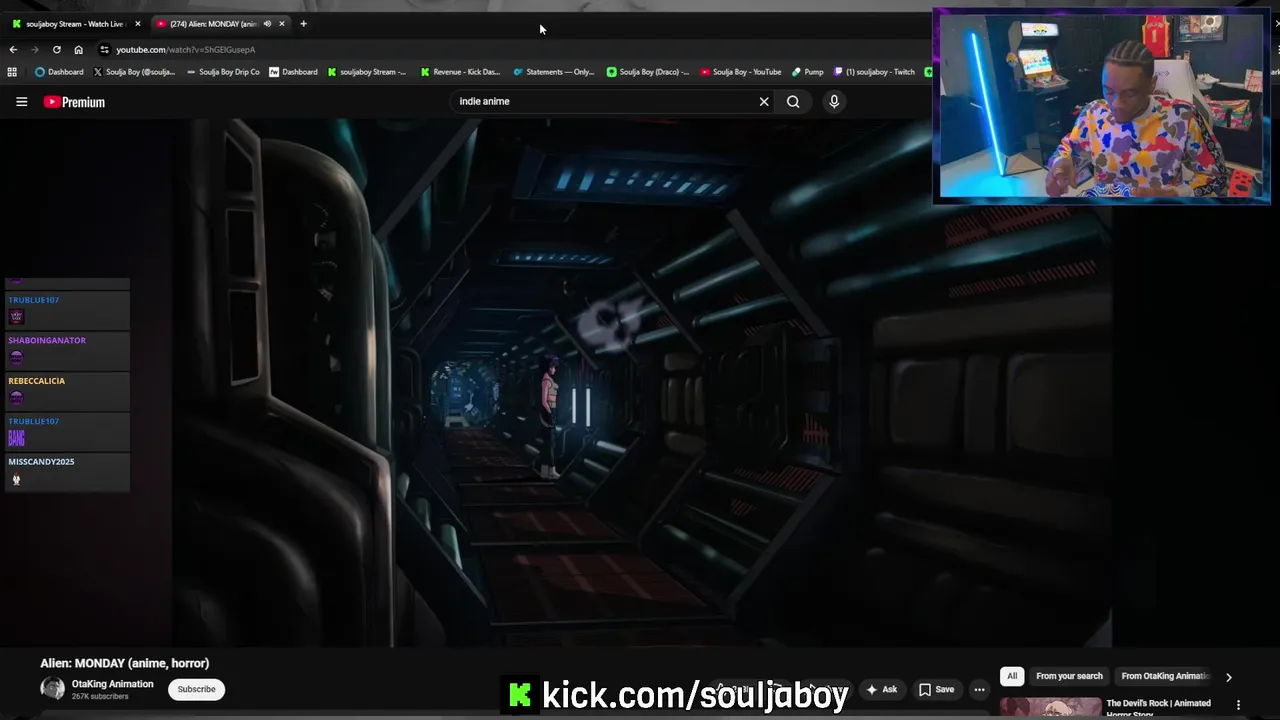Click chat user SHABOINGANATOR
The height and width of the screenshot is (720, 1280).
[x=47, y=341]
